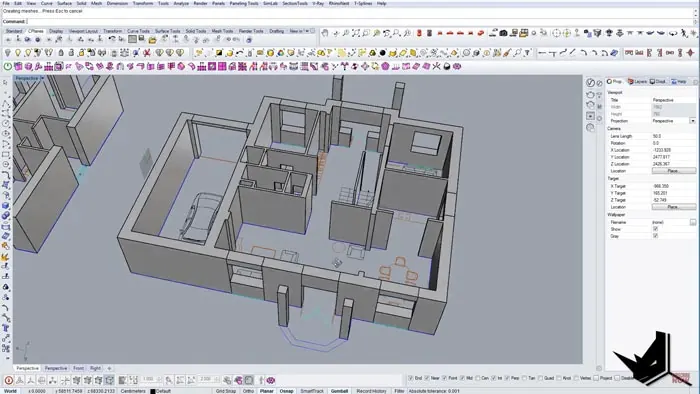Viewport: 700px width, 394px height.
Task: Click the red cylinder icon in the view toolbar
Action: (x=419, y=33)
